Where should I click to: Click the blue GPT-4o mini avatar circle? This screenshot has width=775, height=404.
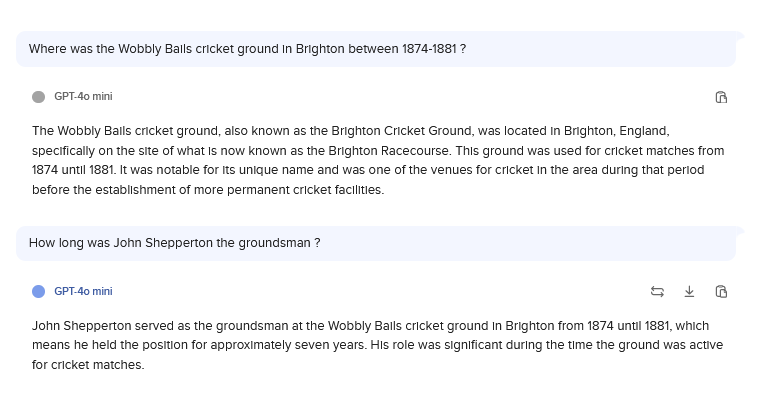39,291
